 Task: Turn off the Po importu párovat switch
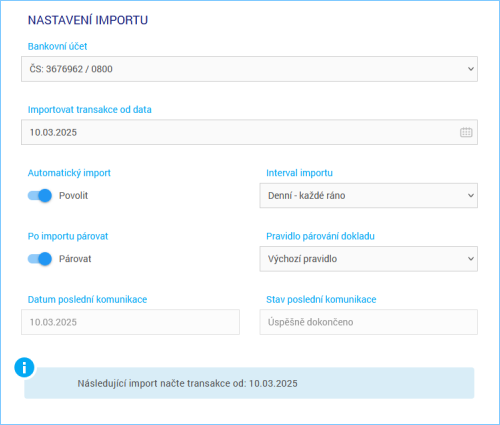[x=40, y=259]
